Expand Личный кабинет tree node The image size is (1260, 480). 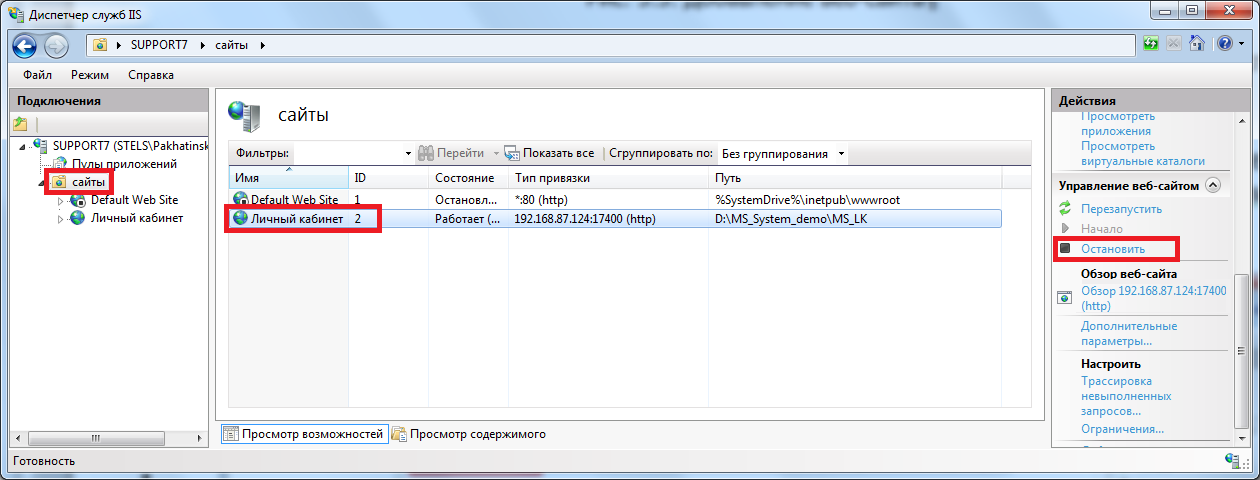(60, 219)
